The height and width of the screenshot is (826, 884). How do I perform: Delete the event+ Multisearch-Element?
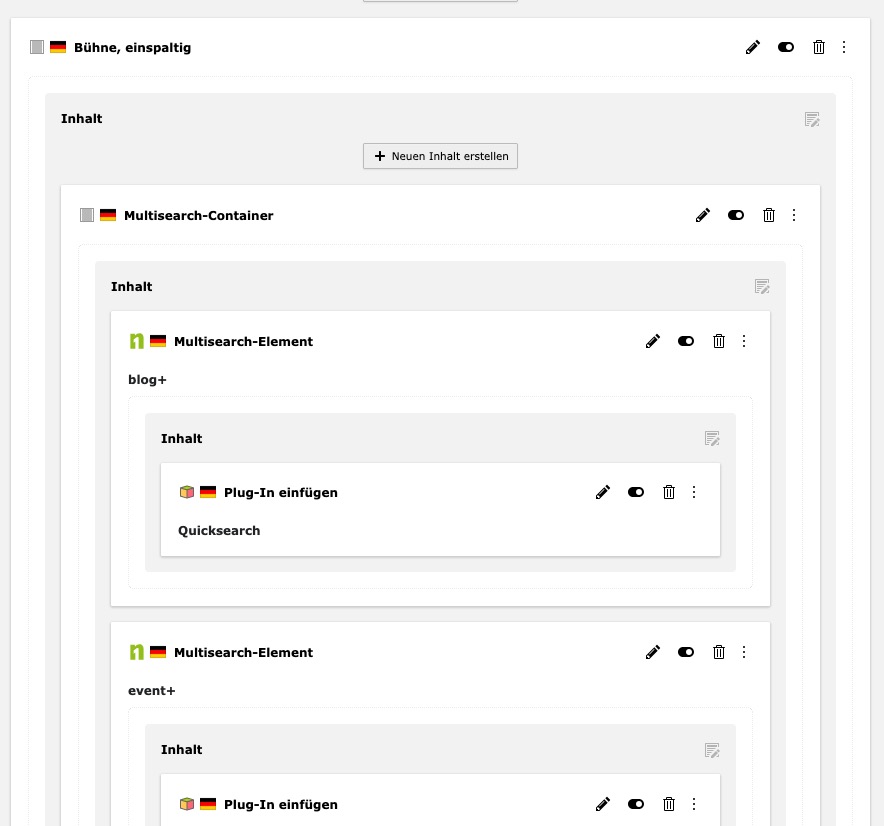coord(719,652)
